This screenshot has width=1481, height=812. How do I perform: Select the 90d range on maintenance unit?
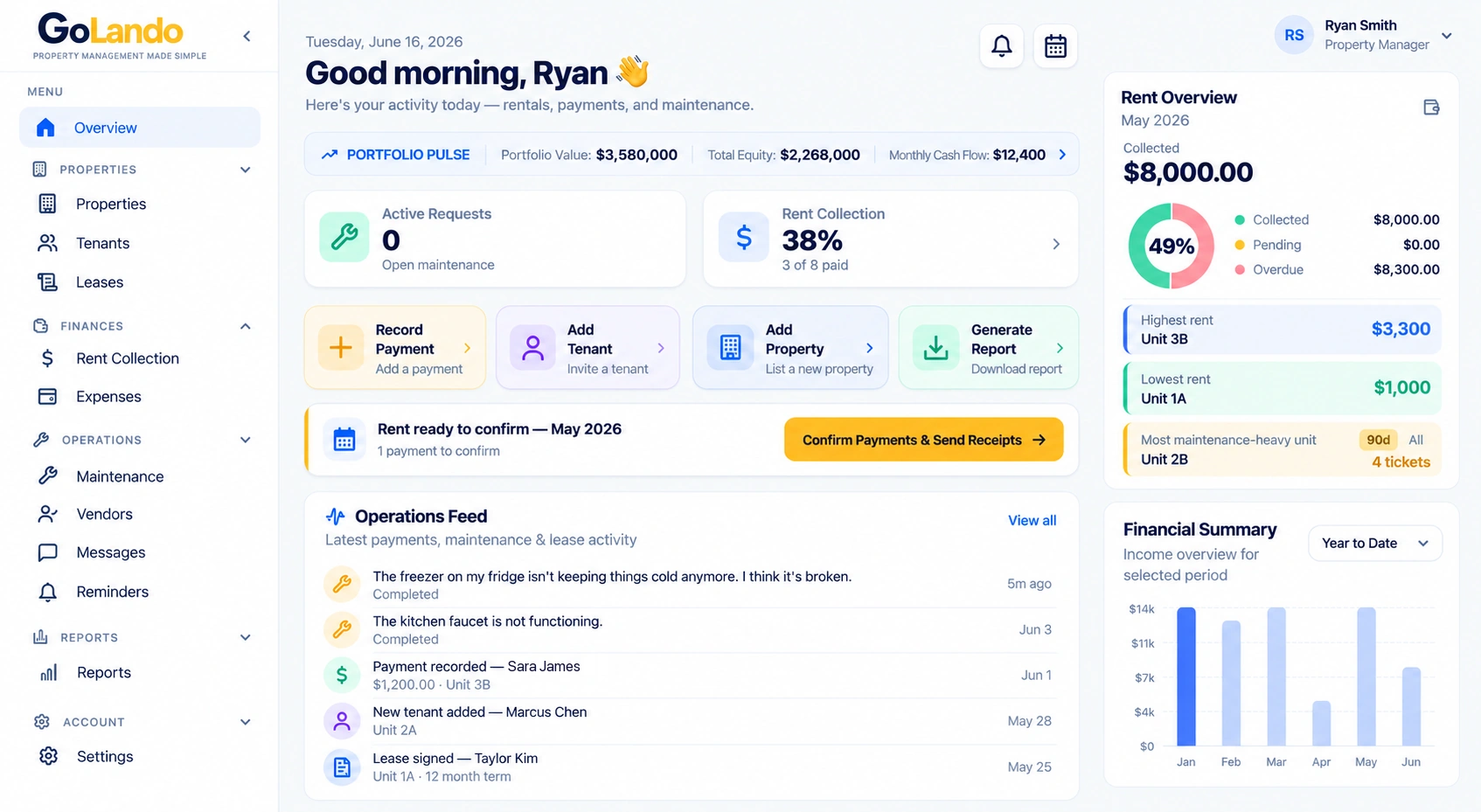1378,440
